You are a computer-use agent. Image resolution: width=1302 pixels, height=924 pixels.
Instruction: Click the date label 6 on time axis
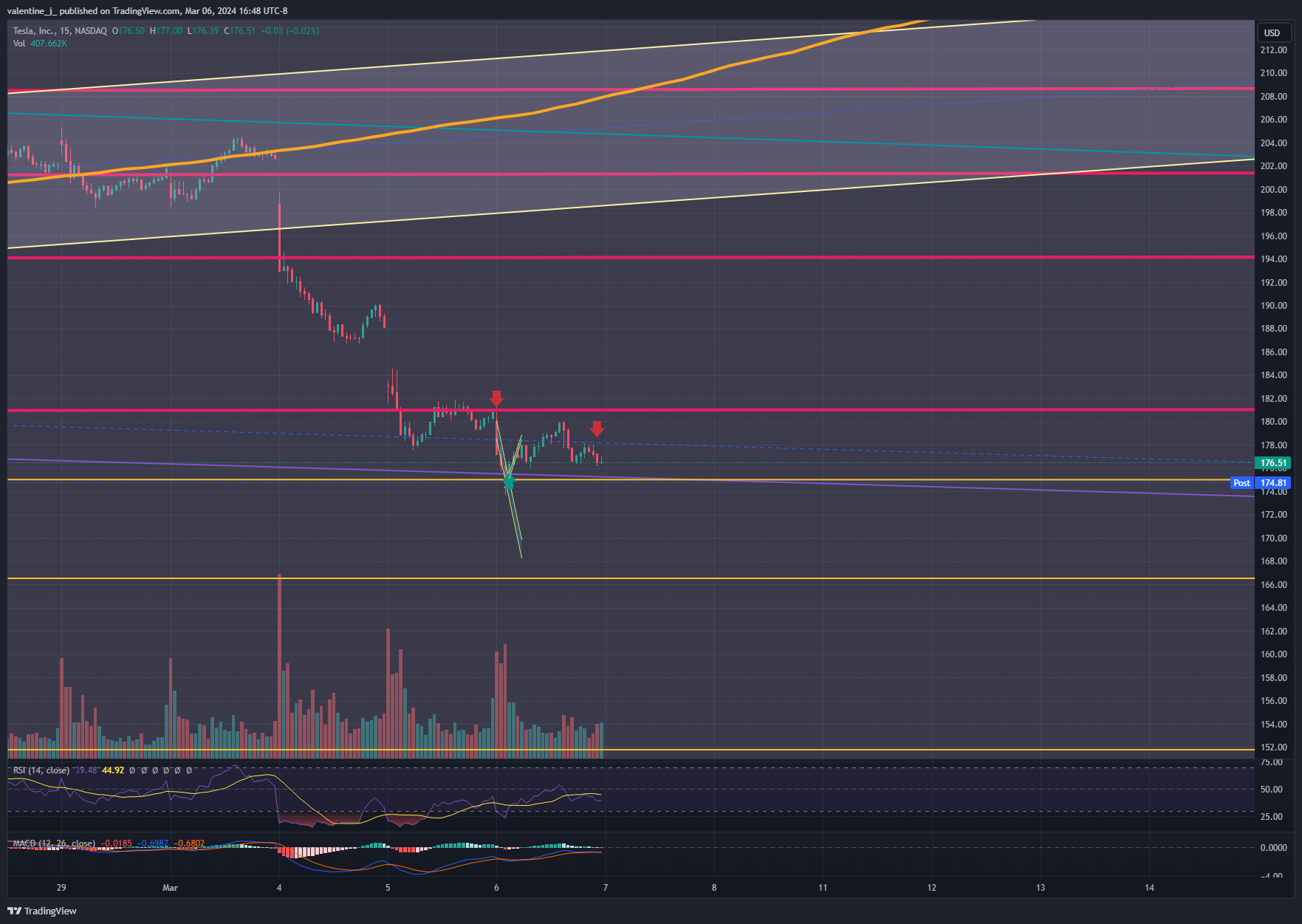496,888
